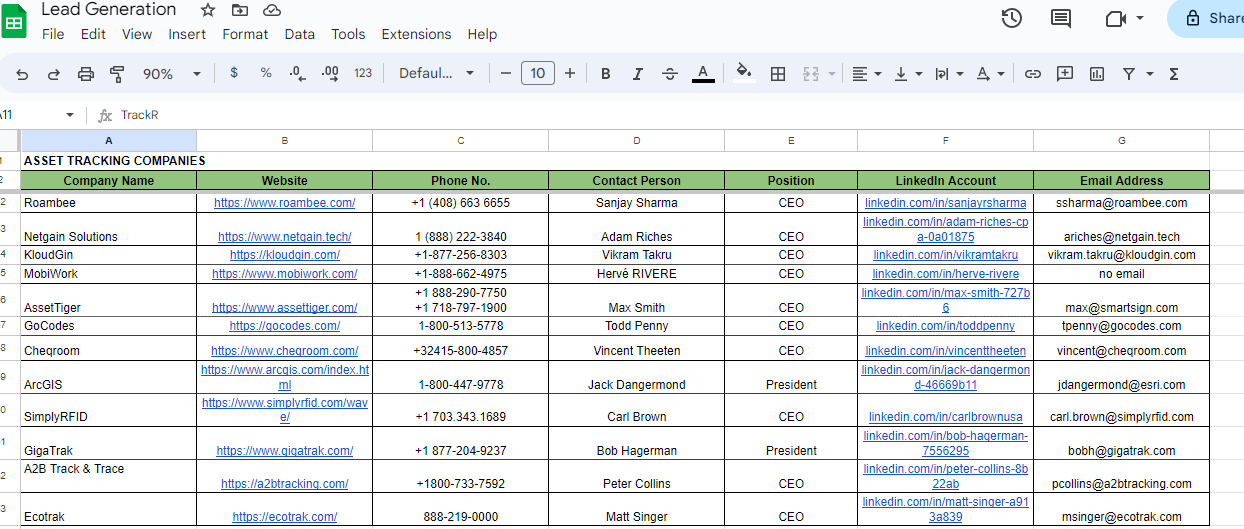Insert chart icon in toolbar
The image size is (1244, 529).
tap(1097, 73)
